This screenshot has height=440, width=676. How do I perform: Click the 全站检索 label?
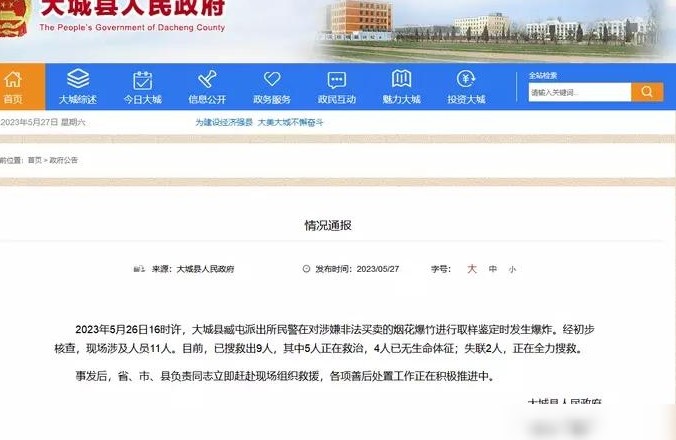click(x=543, y=75)
